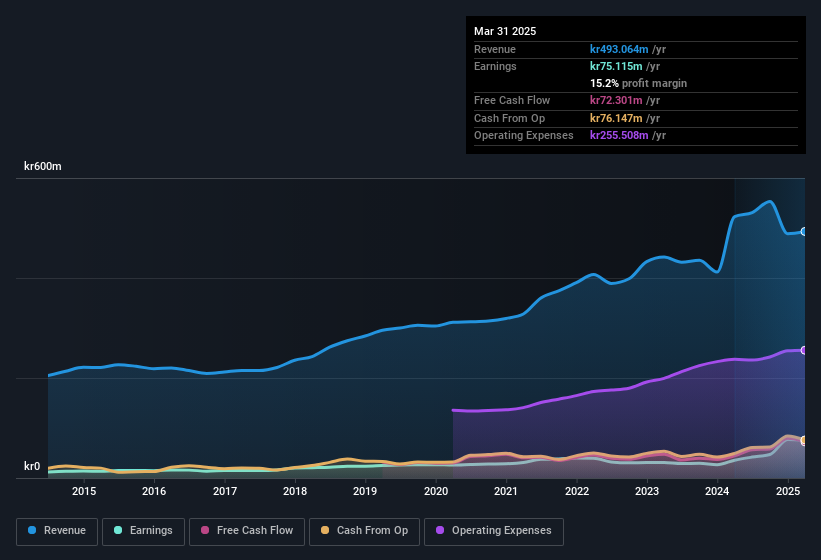Click the Cash From Op label in tooltip
The image size is (821, 560).
[509, 118]
